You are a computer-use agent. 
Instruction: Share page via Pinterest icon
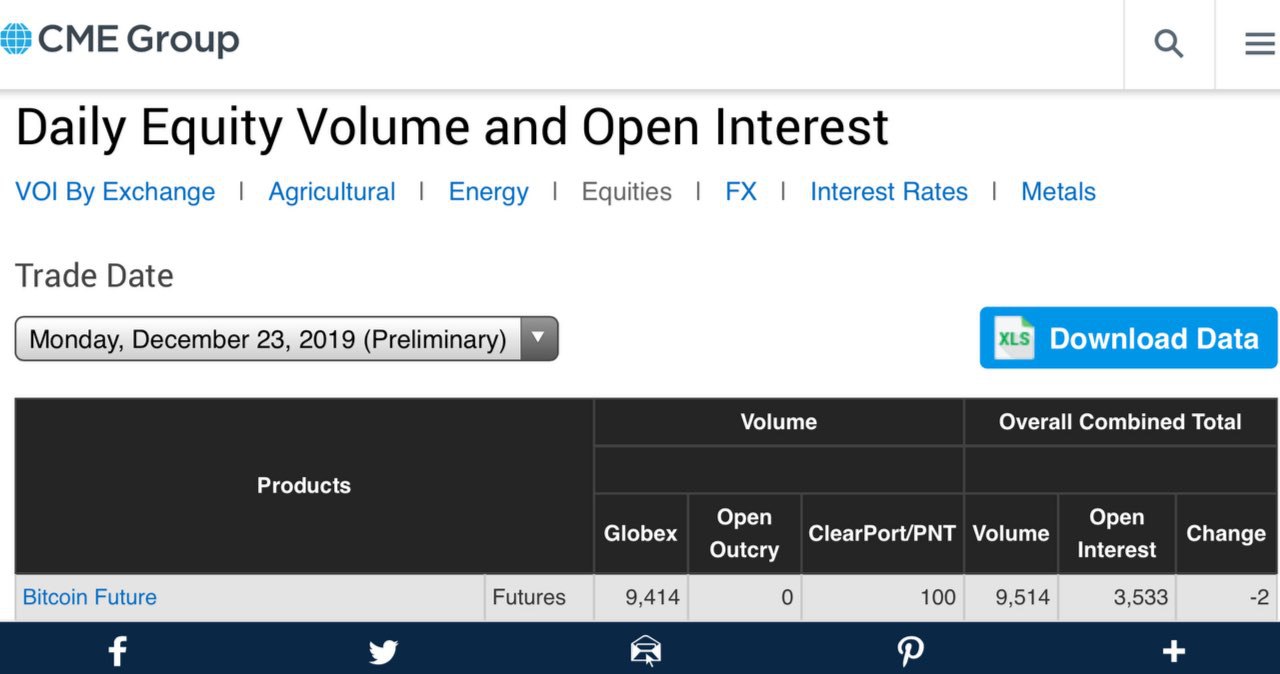click(910, 652)
